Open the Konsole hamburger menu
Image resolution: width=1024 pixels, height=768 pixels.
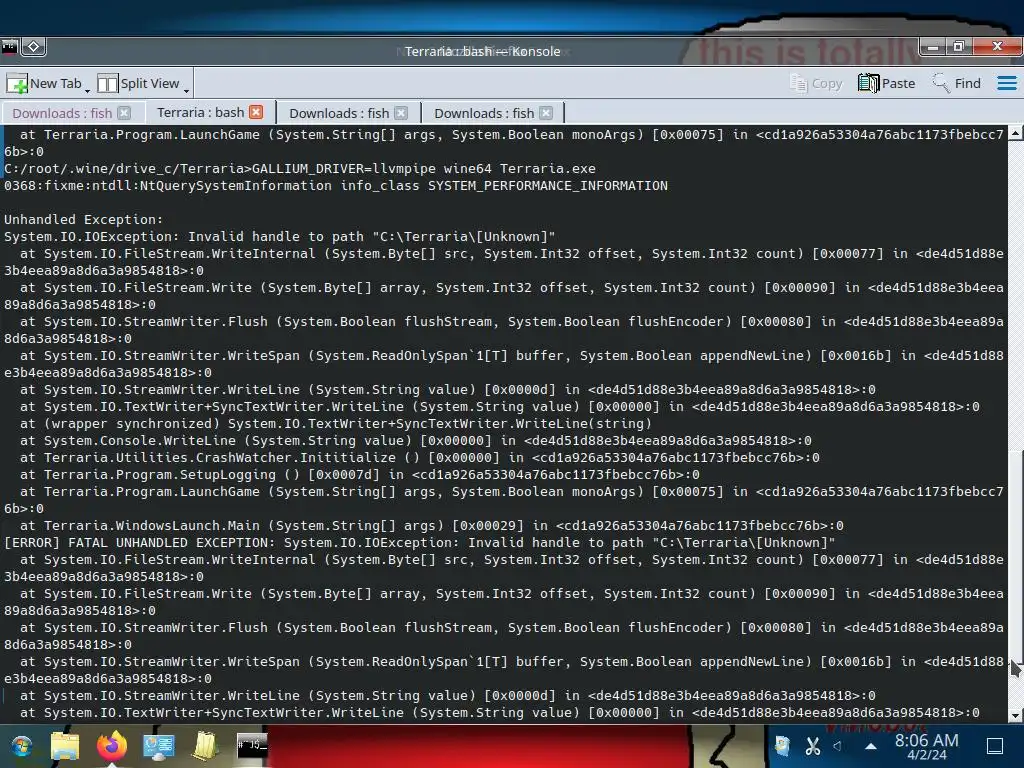(x=1006, y=84)
